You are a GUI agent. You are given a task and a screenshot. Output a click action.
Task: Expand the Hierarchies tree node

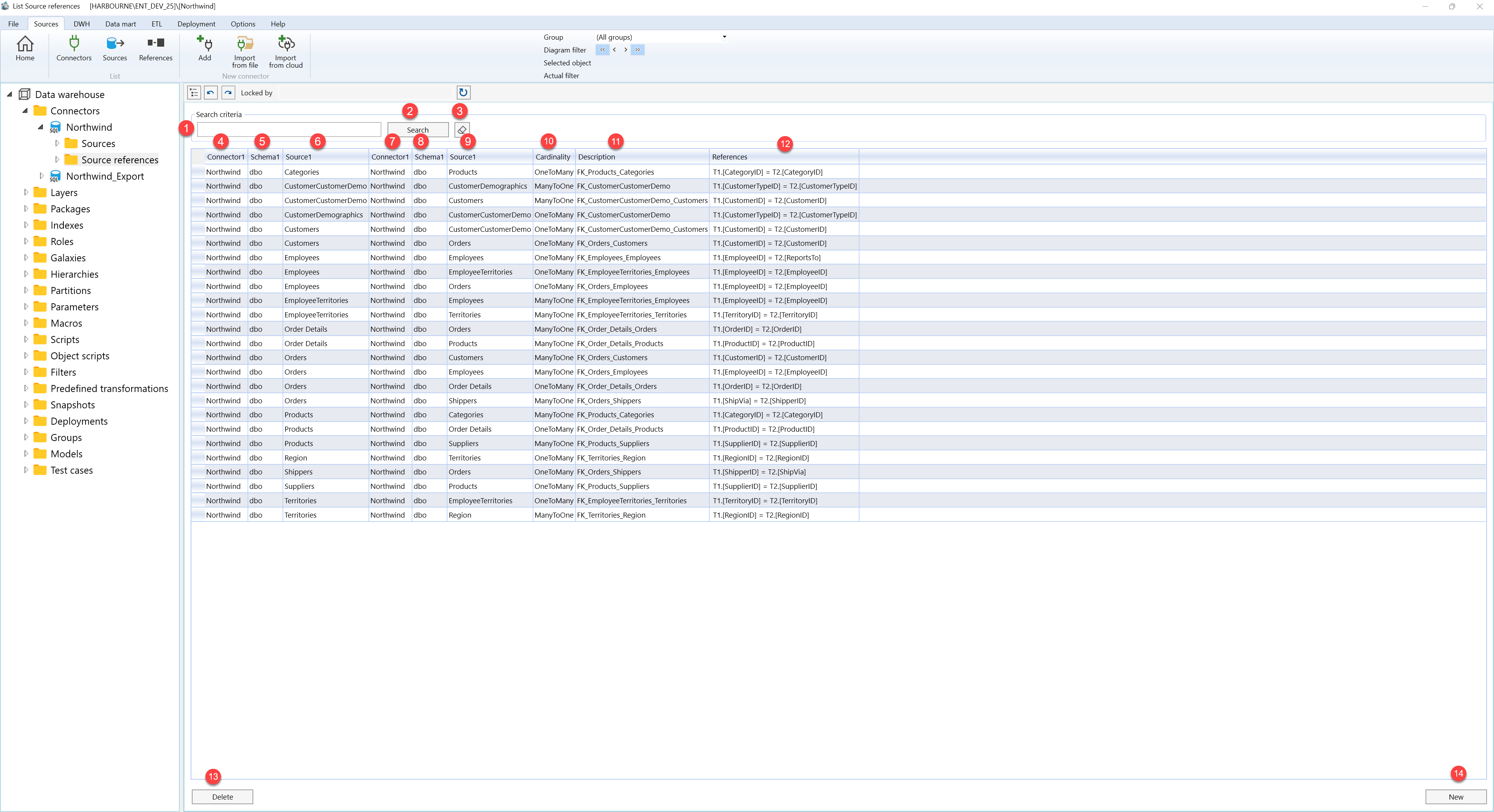pyautogui.click(x=26, y=273)
